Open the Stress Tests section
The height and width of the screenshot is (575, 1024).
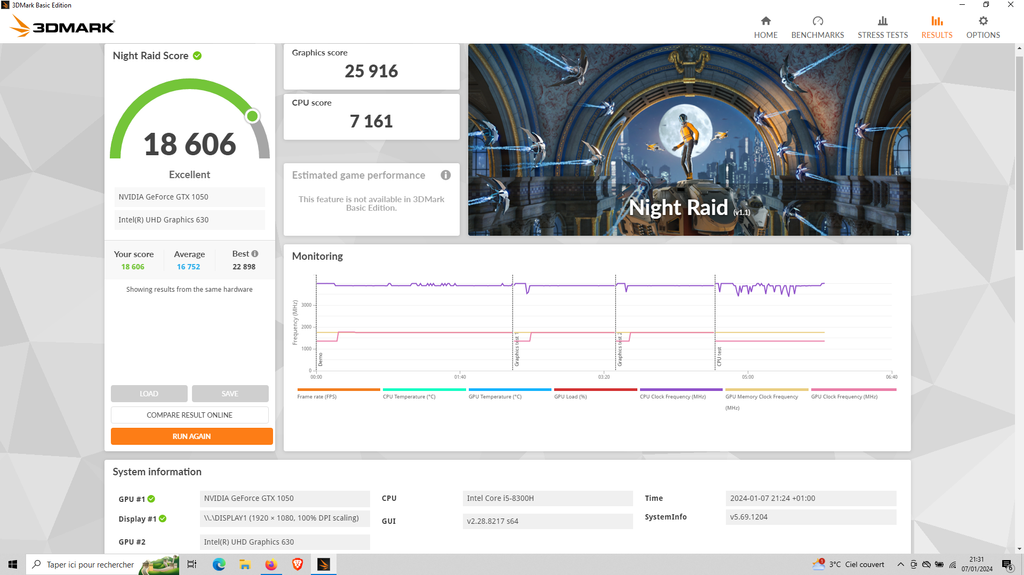[882, 26]
